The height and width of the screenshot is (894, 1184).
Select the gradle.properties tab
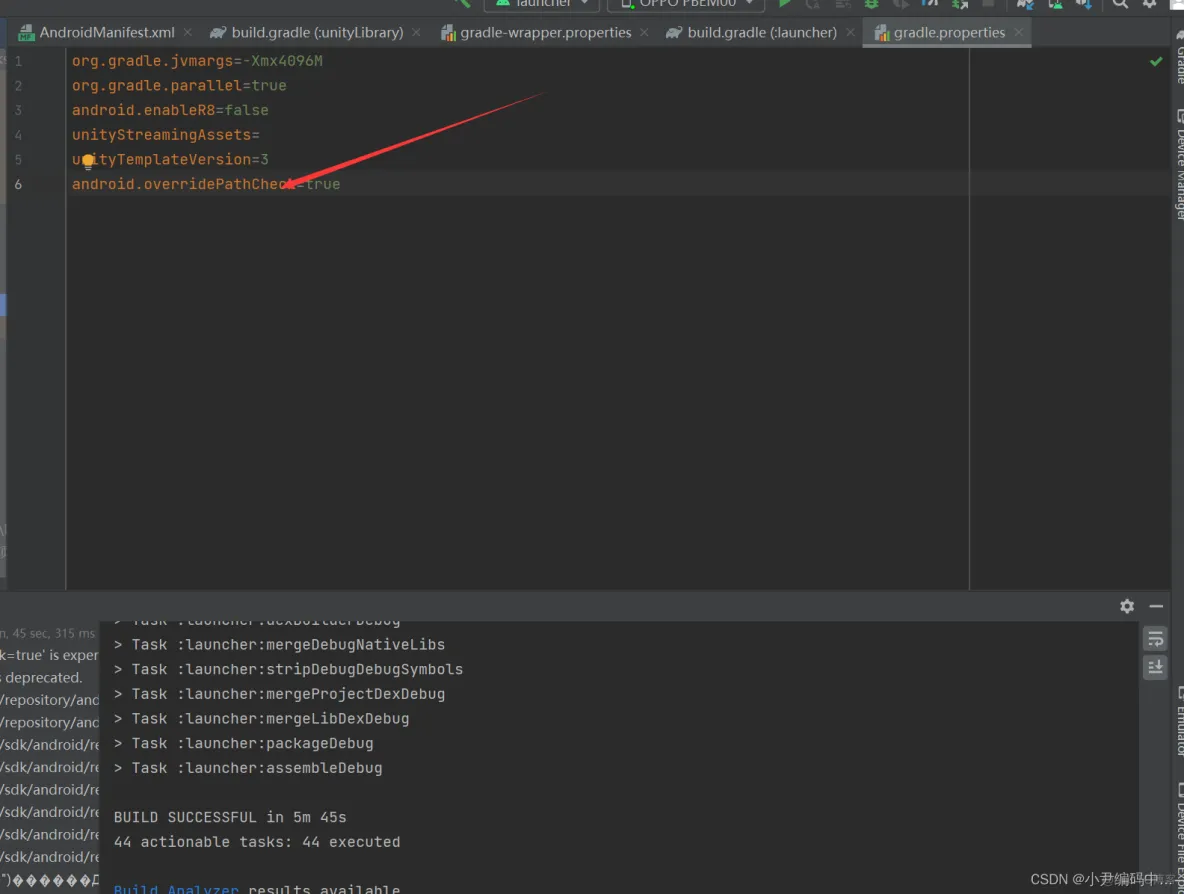[949, 32]
